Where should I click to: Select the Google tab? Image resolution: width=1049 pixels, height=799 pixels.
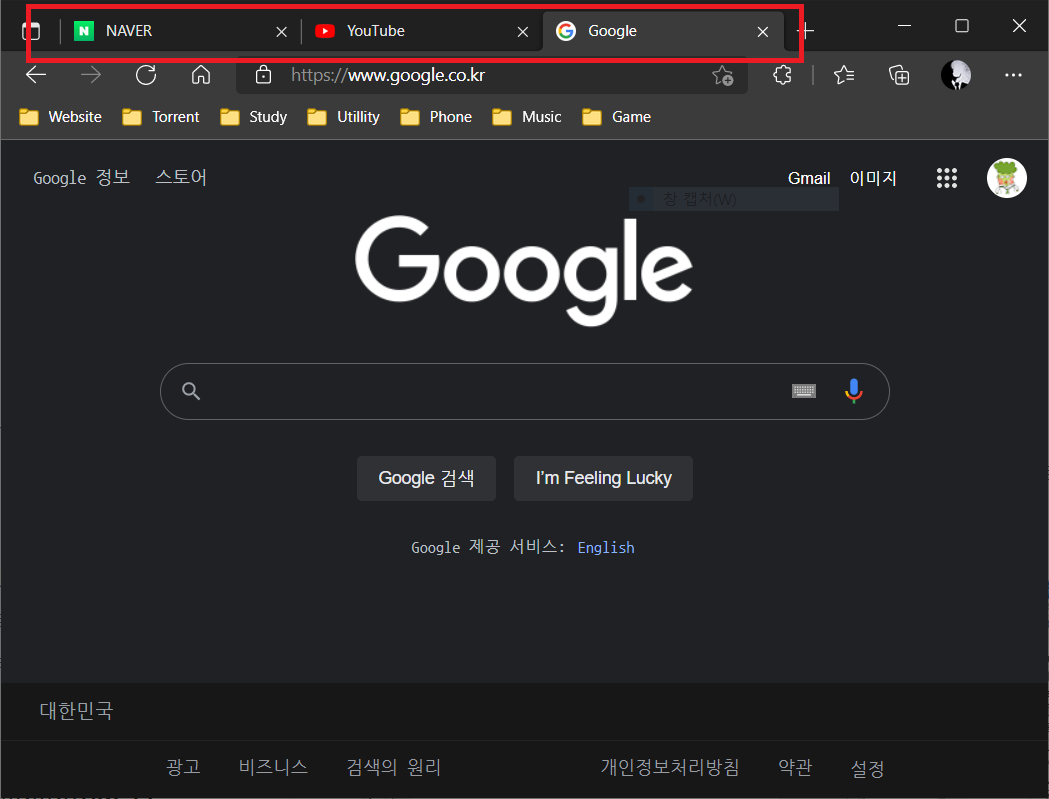click(662, 31)
